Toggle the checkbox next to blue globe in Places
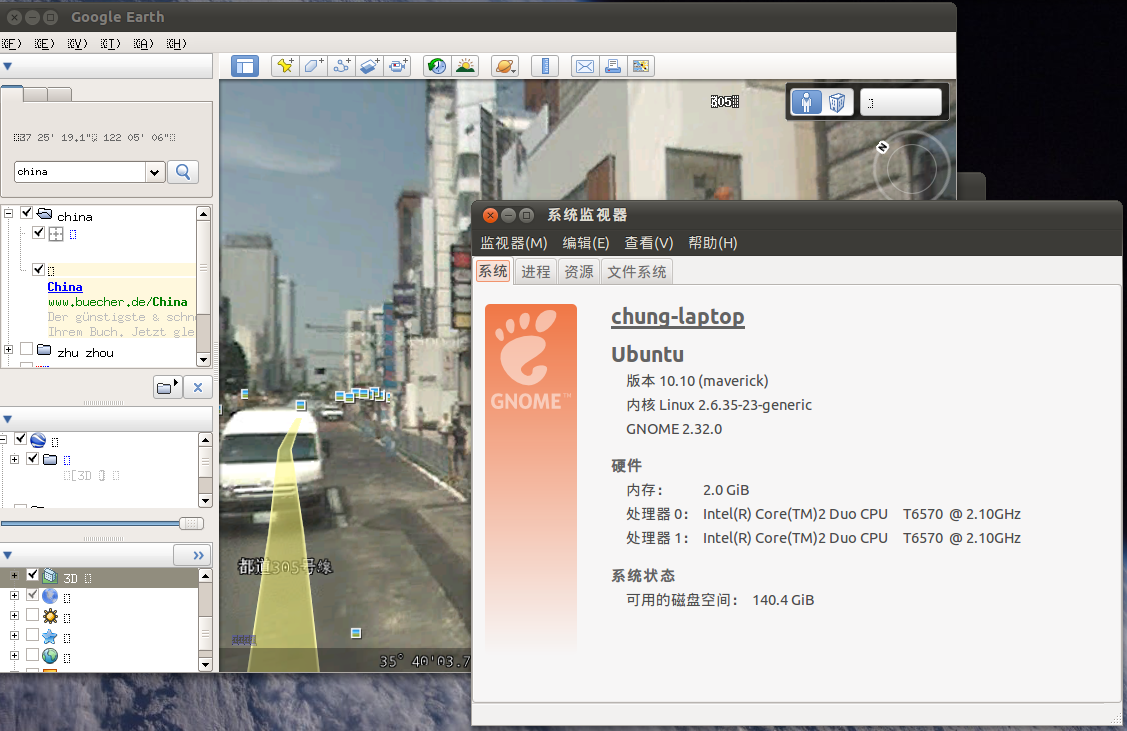The width and height of the screenshot is (1127, 731). (x=20, y=438)
